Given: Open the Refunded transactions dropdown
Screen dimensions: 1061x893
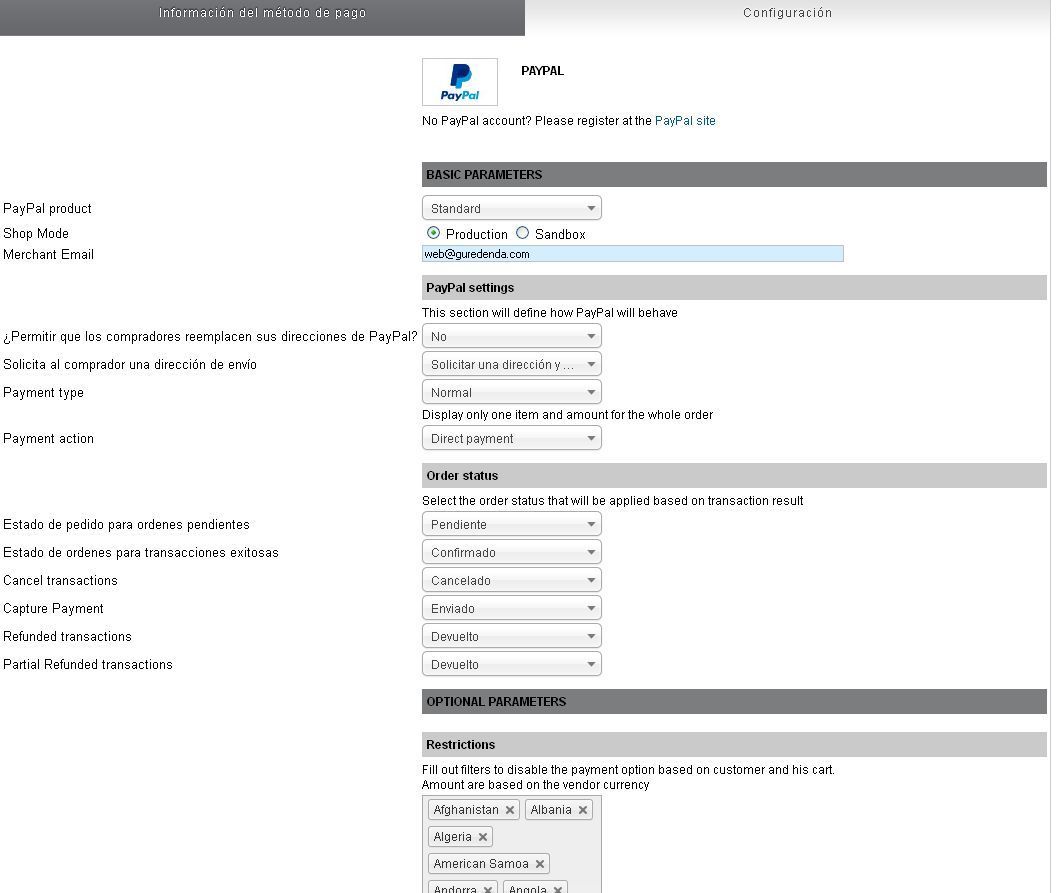Looking at the screenshot, I should point(512,637).
